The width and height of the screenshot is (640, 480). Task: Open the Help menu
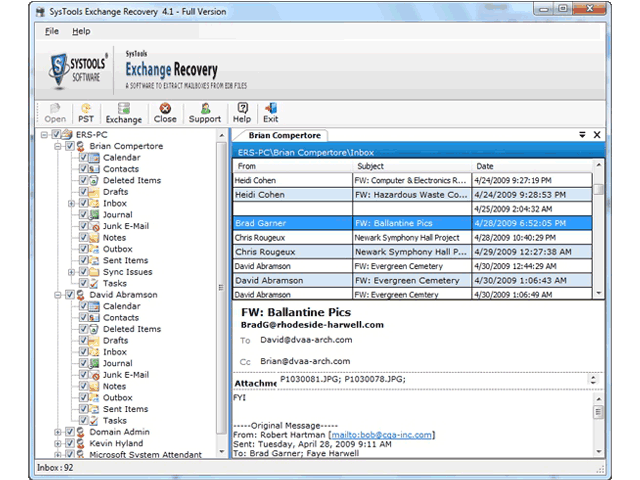coord(81,31)
